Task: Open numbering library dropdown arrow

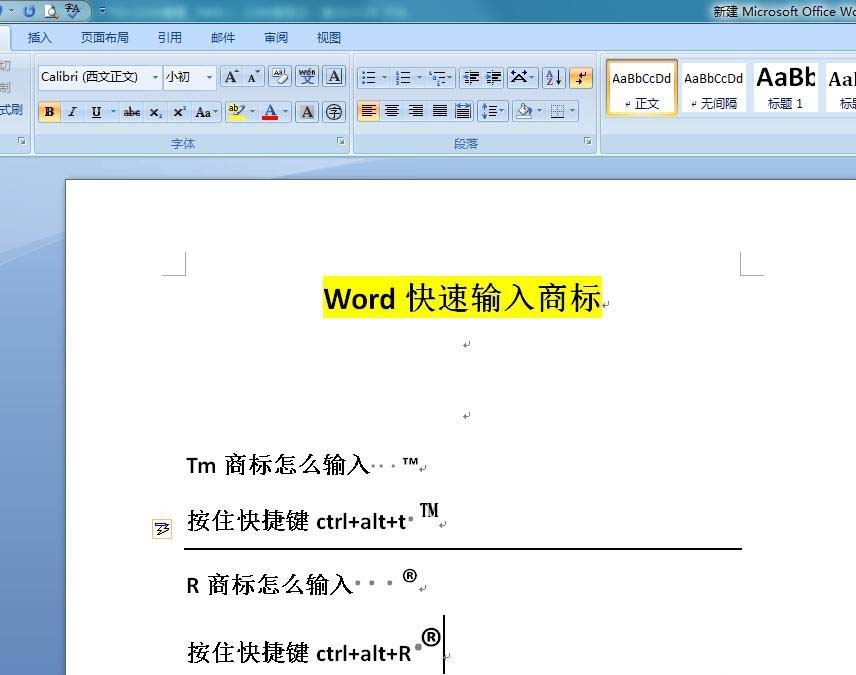Action: [x=419, y=78]
